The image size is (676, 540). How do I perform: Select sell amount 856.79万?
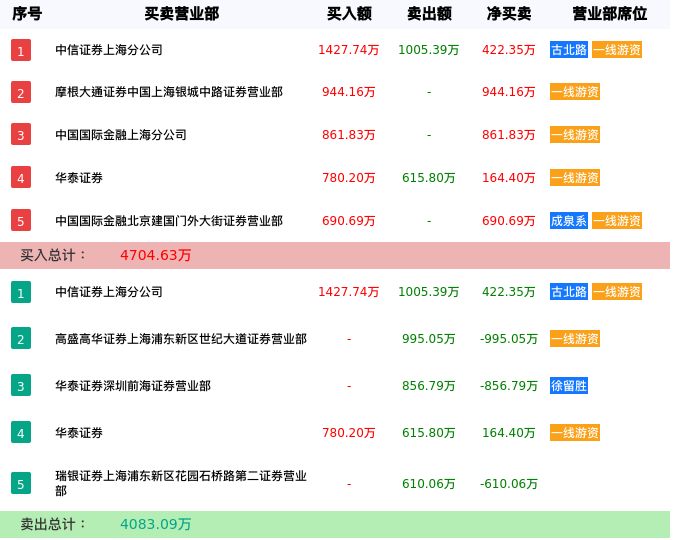point(429,386)
